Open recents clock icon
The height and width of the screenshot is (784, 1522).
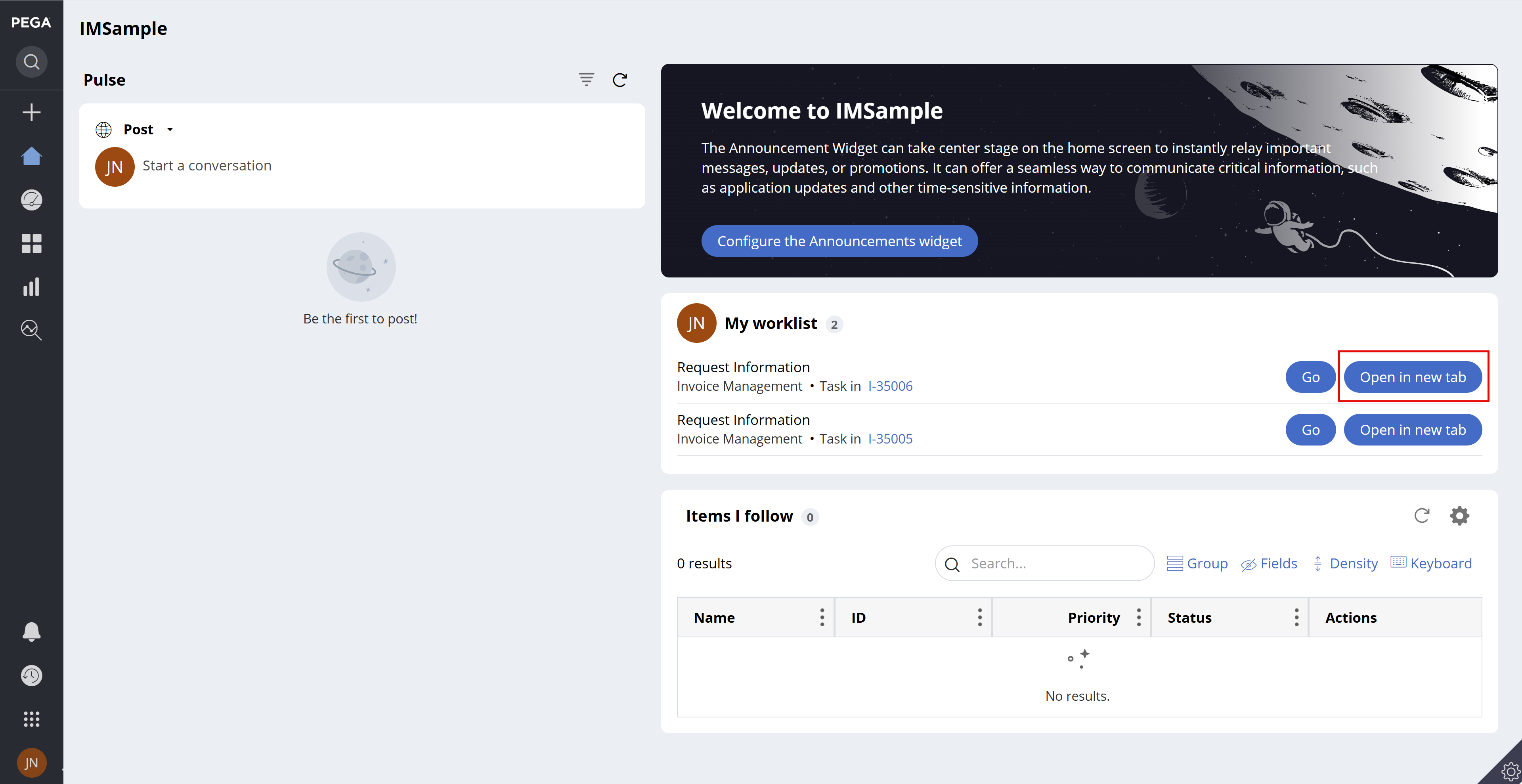point(31,675)
